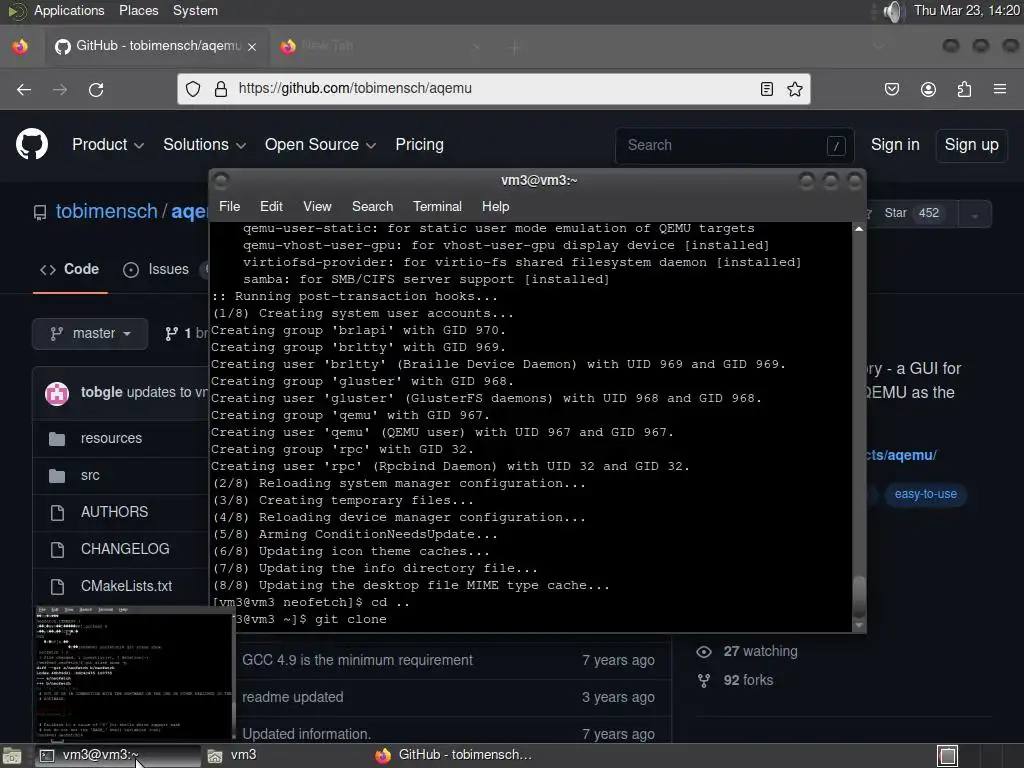Open the 92 forks link

pyautogui.click(x=748, y=680)
